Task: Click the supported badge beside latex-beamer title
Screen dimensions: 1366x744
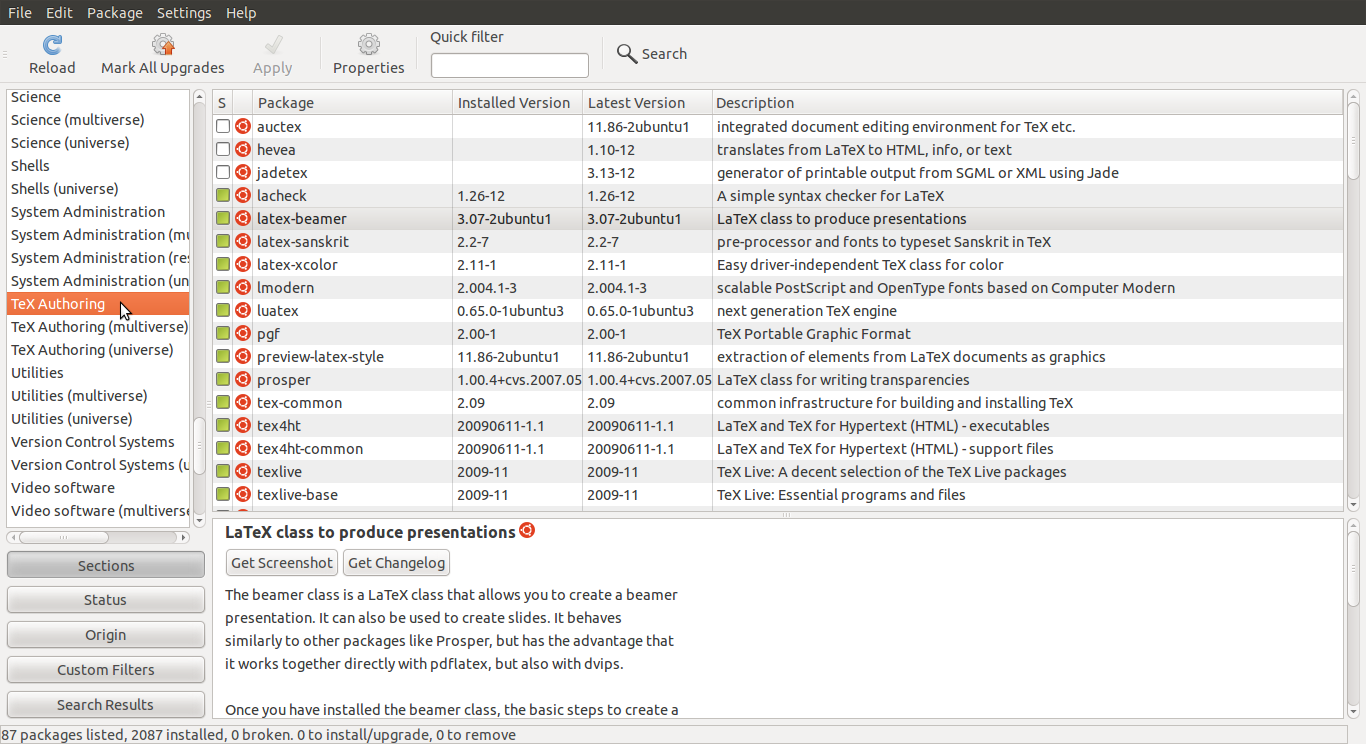Action: click(x=527, y=531)
